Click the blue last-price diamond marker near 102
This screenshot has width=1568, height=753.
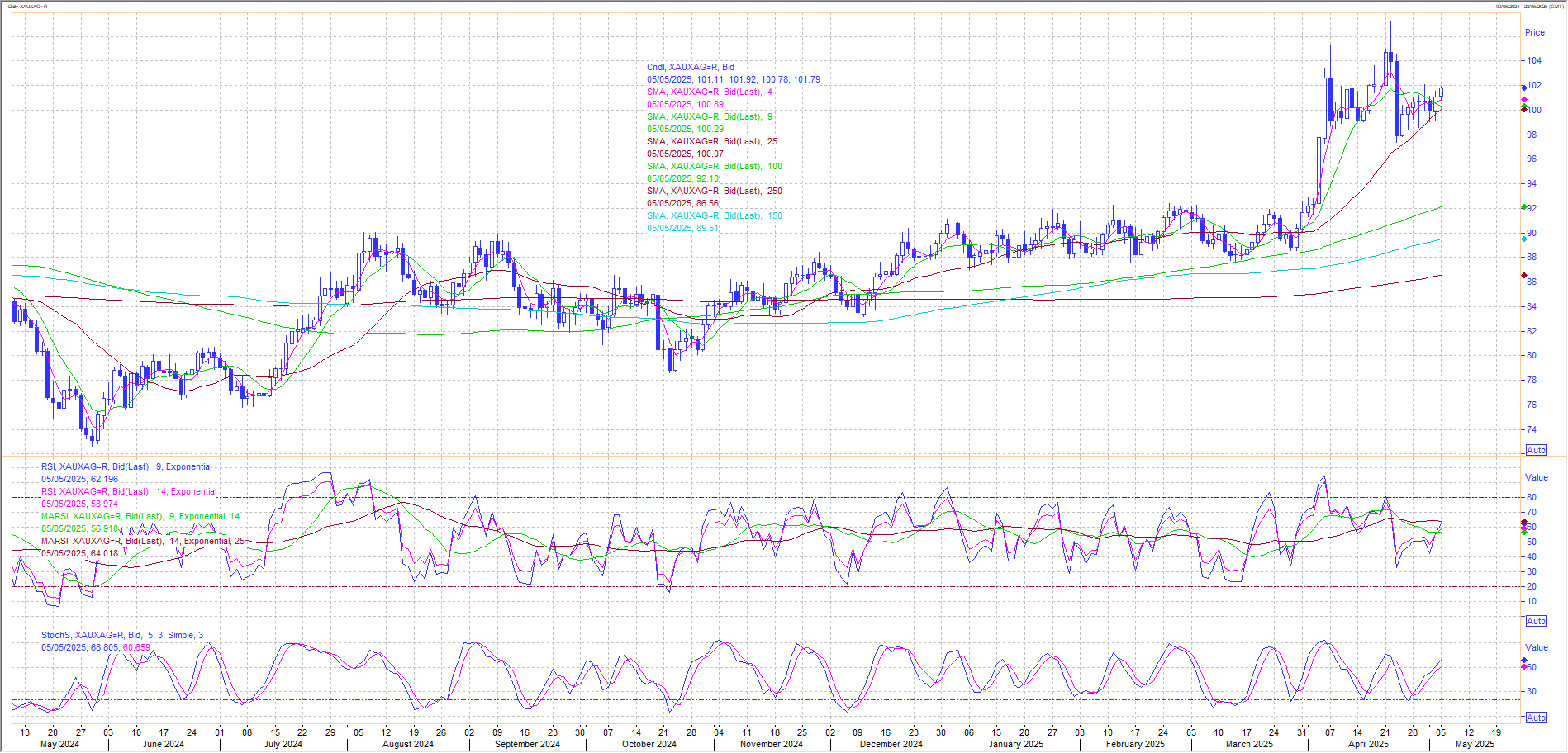coord(1524,88)
